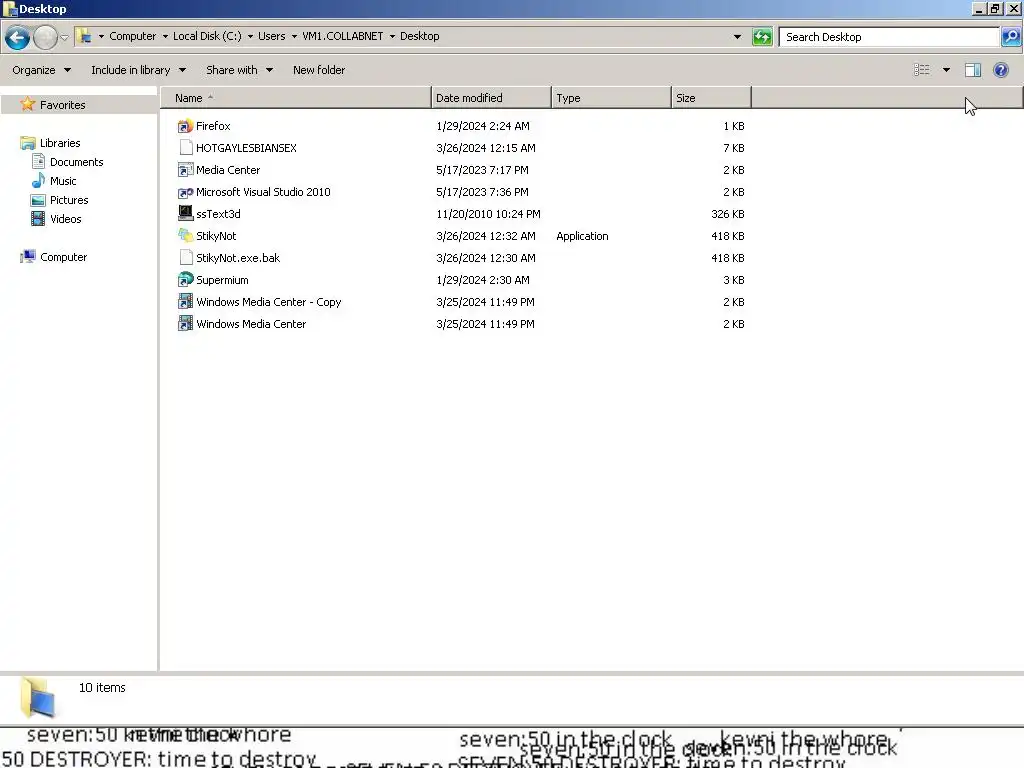Click the Music note icon in sidebar
Viewport: 1024px width, 768px height.
point(39,180)
